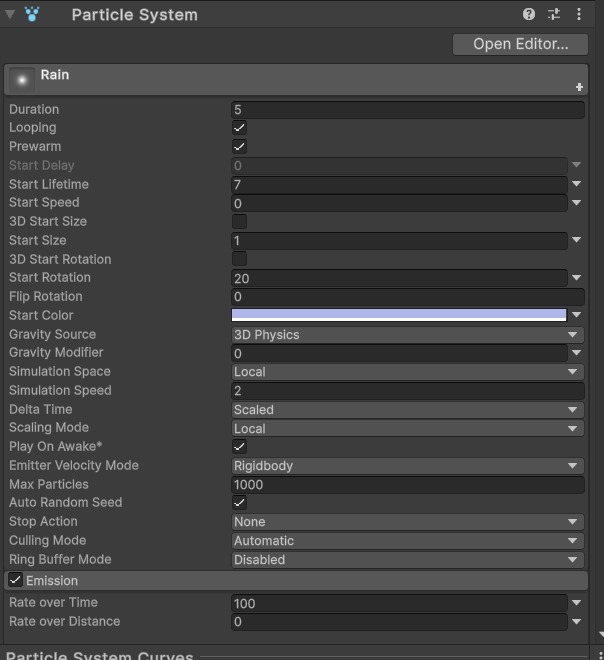Change the Emitter Velocity Mode dropdown
Screen dimensions: 604x660
point(407,466)
